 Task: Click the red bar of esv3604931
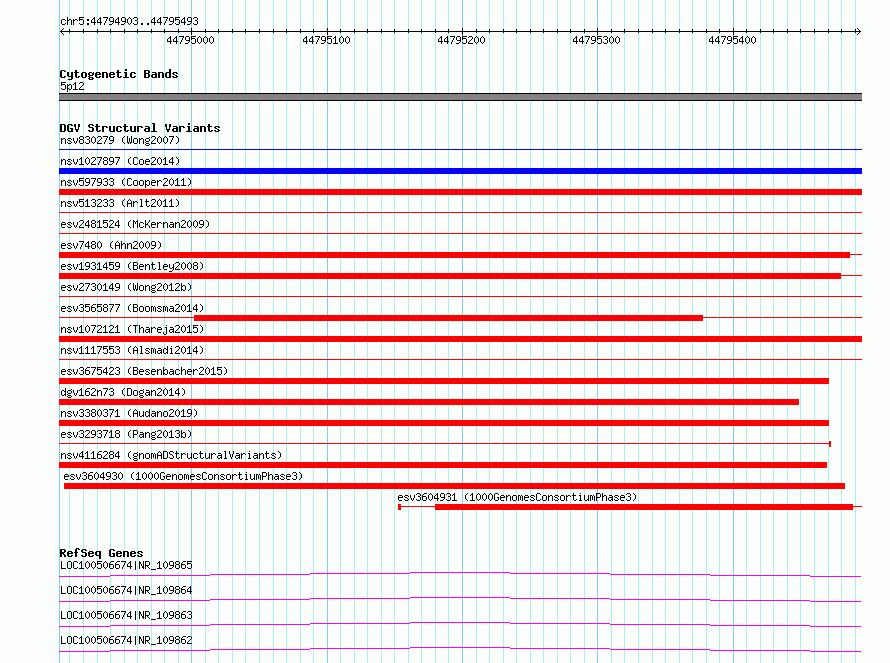[x=644, y=507]
